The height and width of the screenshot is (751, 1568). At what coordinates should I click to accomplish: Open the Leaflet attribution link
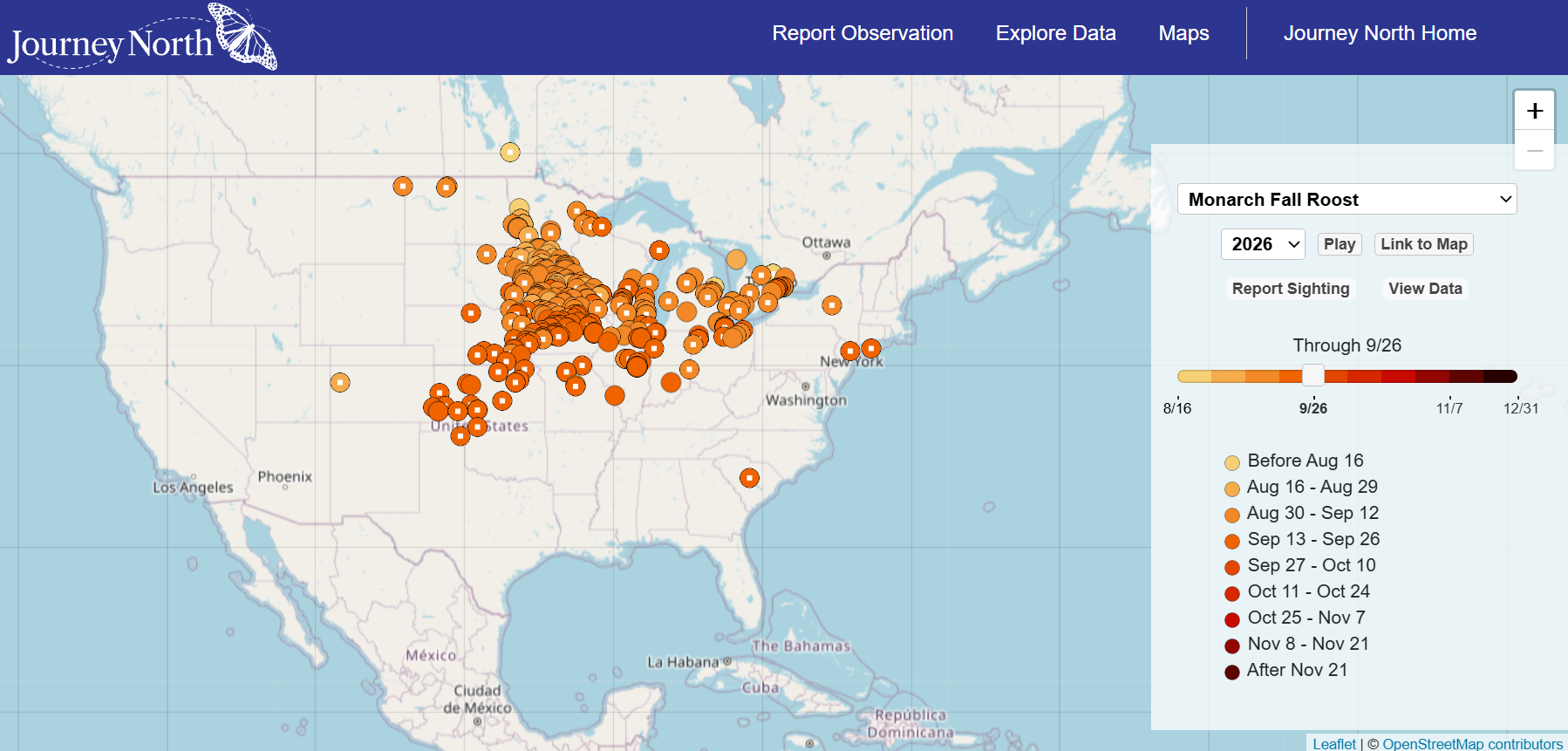click(x=1334, y=744)
